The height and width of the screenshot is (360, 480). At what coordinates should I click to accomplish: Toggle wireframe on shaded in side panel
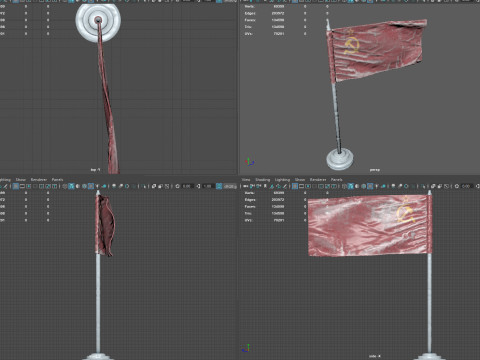[x=363, y=186]
